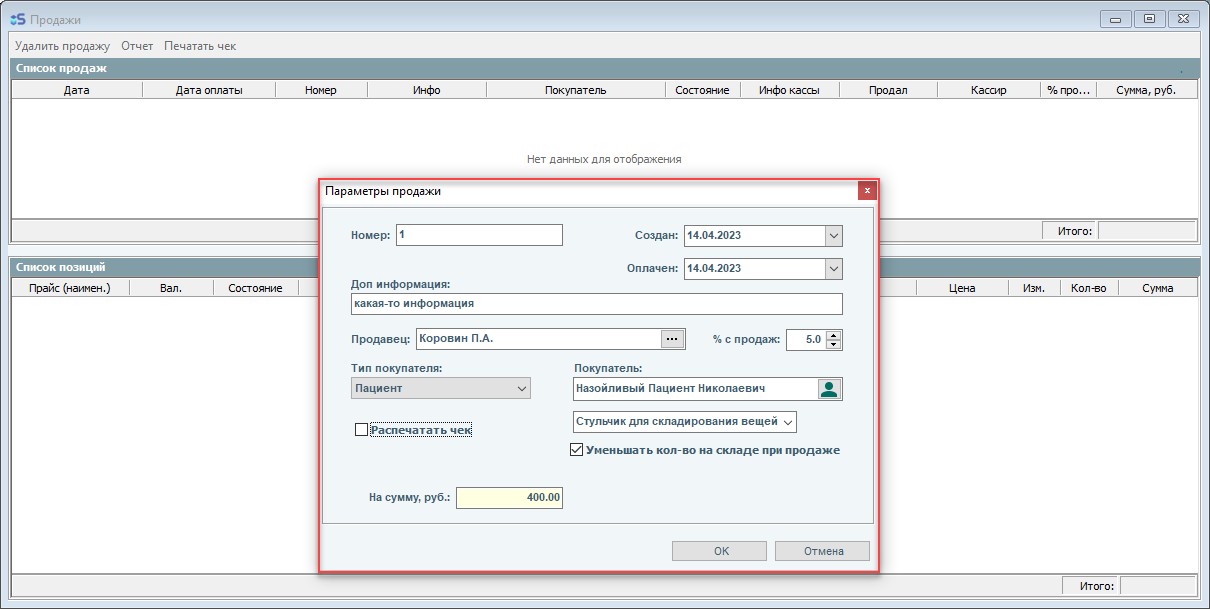Increase % с продаж with up arrow

click(834, 334)
